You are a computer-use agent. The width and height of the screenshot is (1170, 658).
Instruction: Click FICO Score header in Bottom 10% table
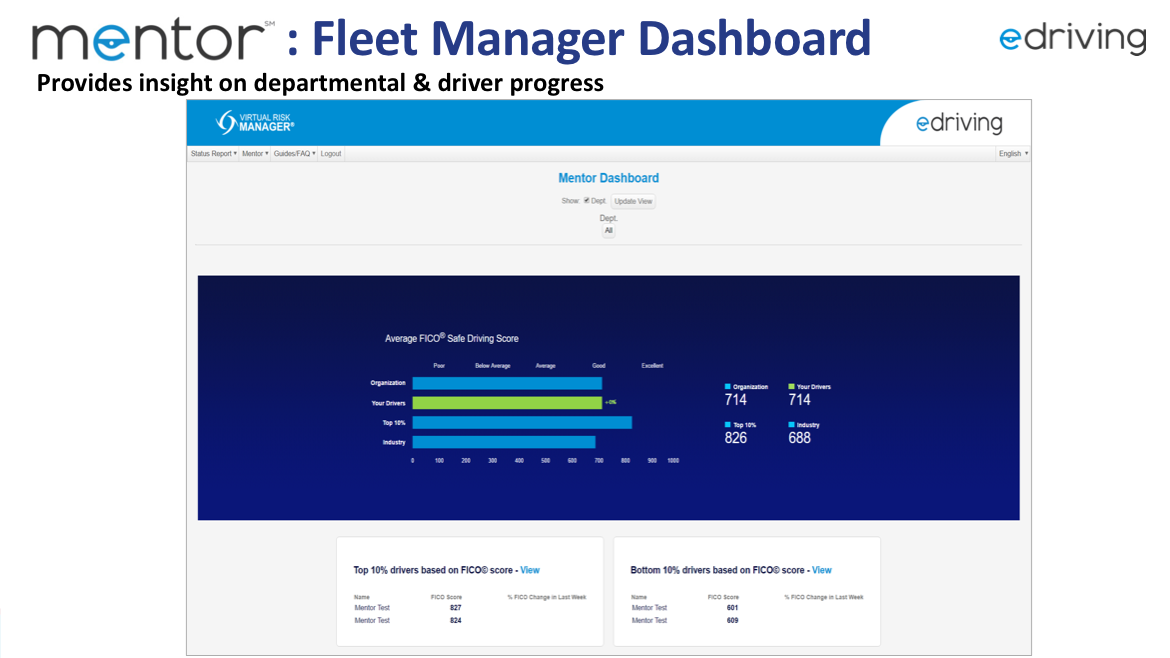[x=723, y=597]
